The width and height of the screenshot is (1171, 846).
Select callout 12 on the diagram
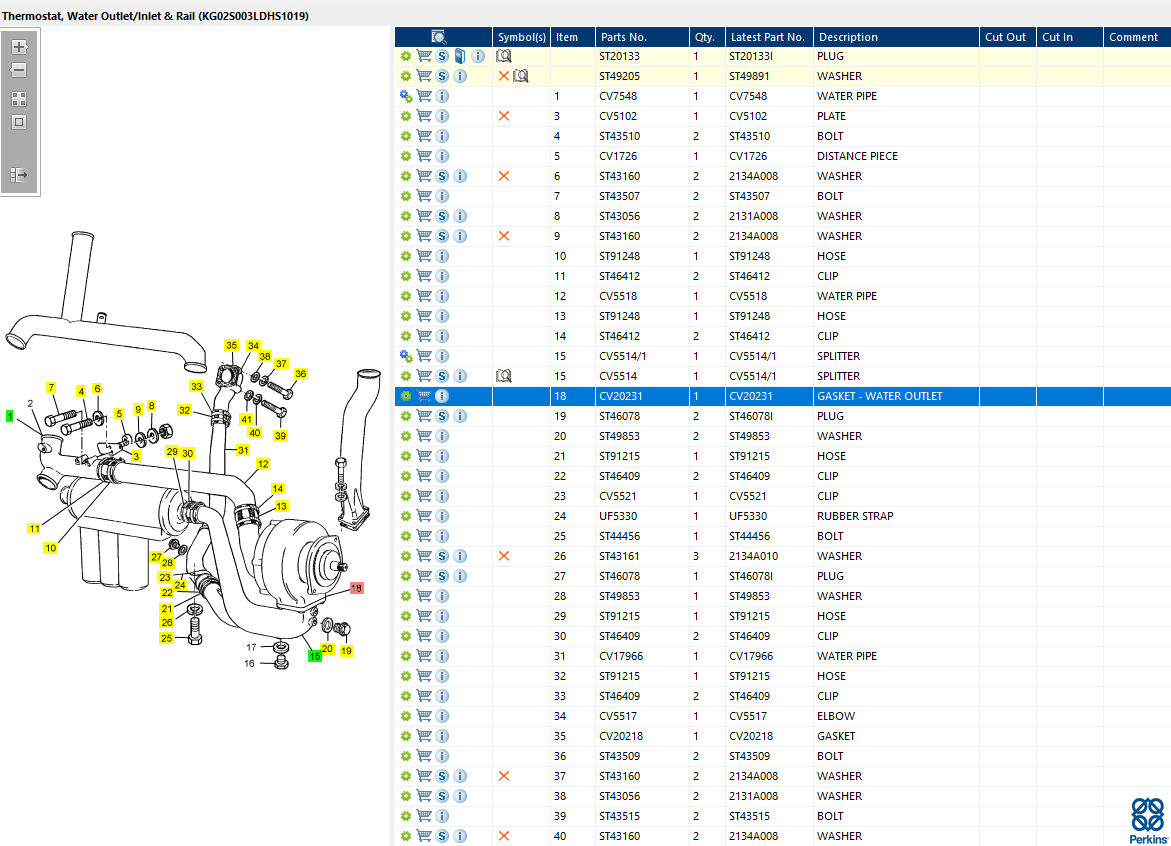pyautogui.click(x=263, y=464)
